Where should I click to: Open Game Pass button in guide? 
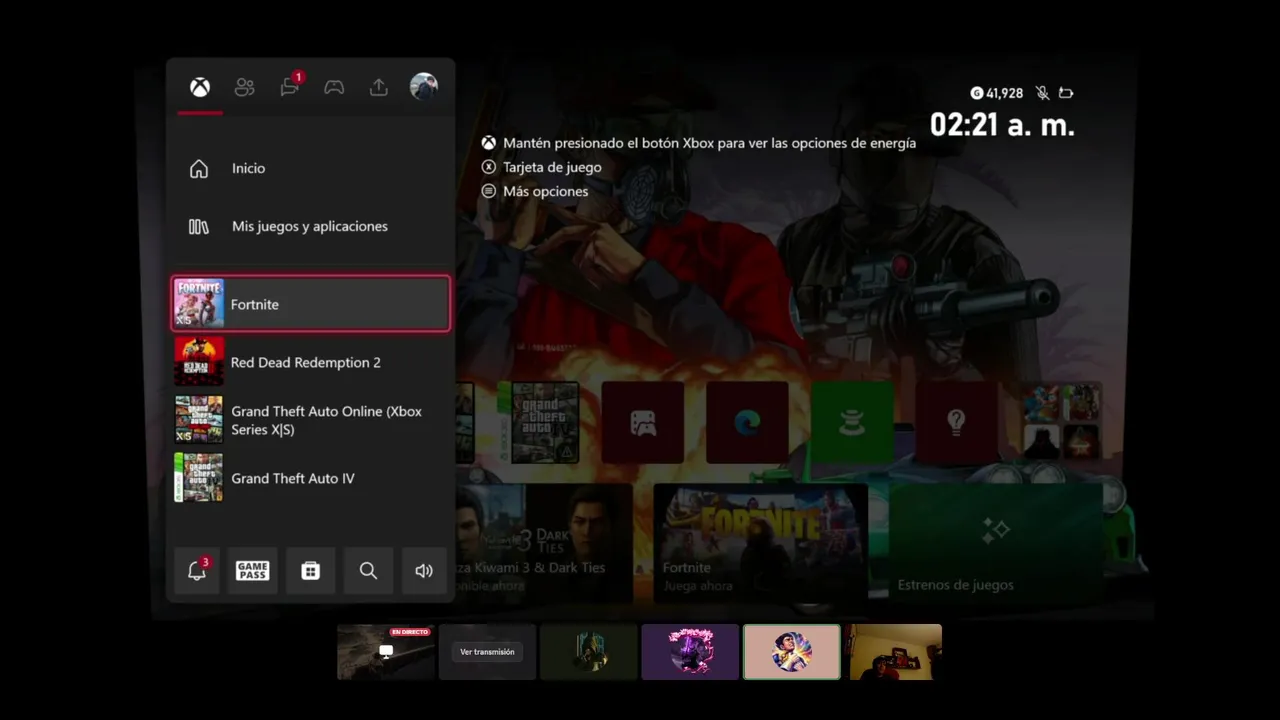pyautogui.click(x=252, y=571)
